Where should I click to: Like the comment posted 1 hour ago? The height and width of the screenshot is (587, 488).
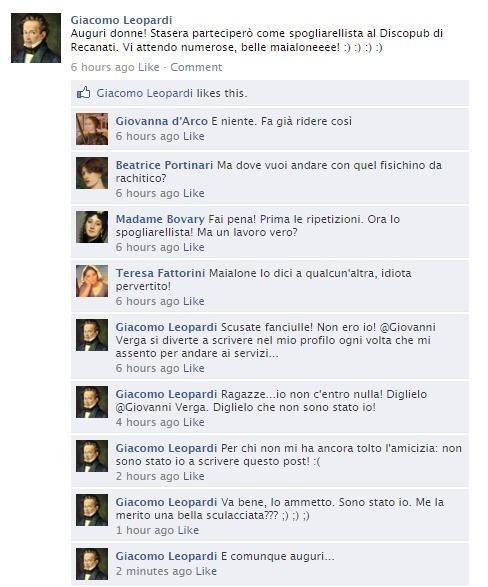(x=188, y=530)
